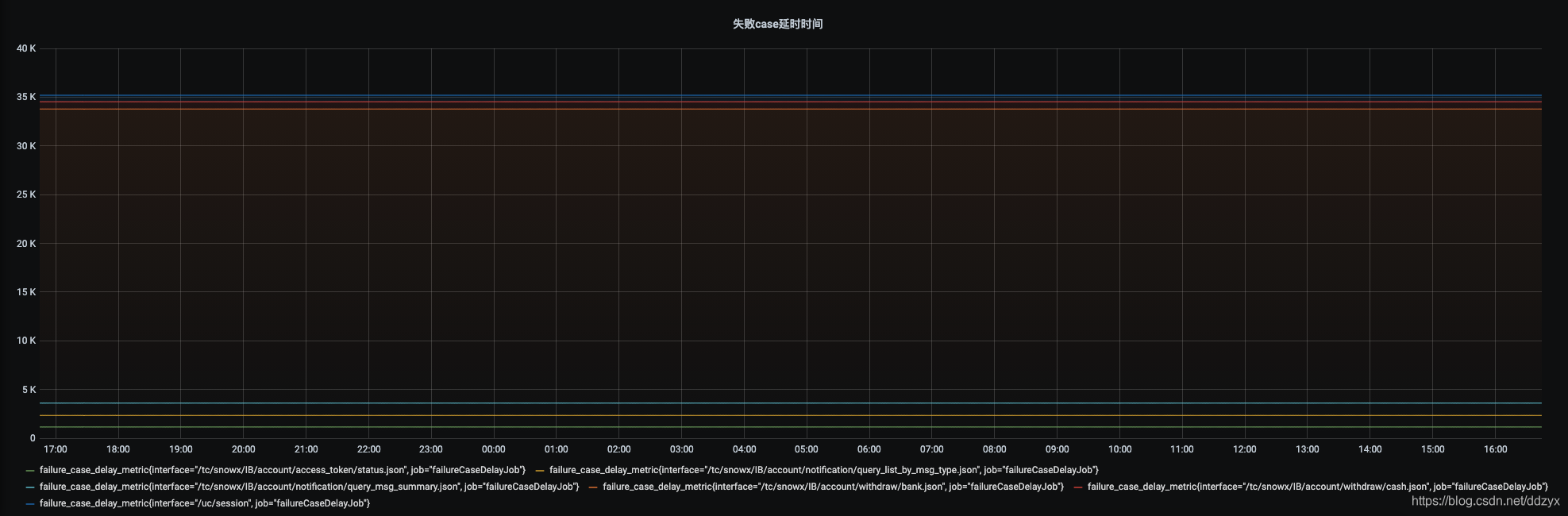Click the 03:00 time axis label
This screenshot has width=1568, height=516.
click(681, 449)
